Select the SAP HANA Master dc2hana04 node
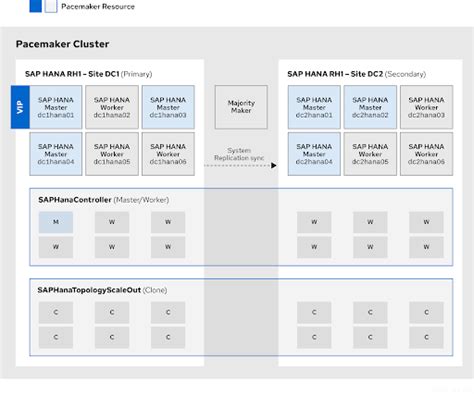Viewport: 474px width, 394px height. tap(314, 154)
